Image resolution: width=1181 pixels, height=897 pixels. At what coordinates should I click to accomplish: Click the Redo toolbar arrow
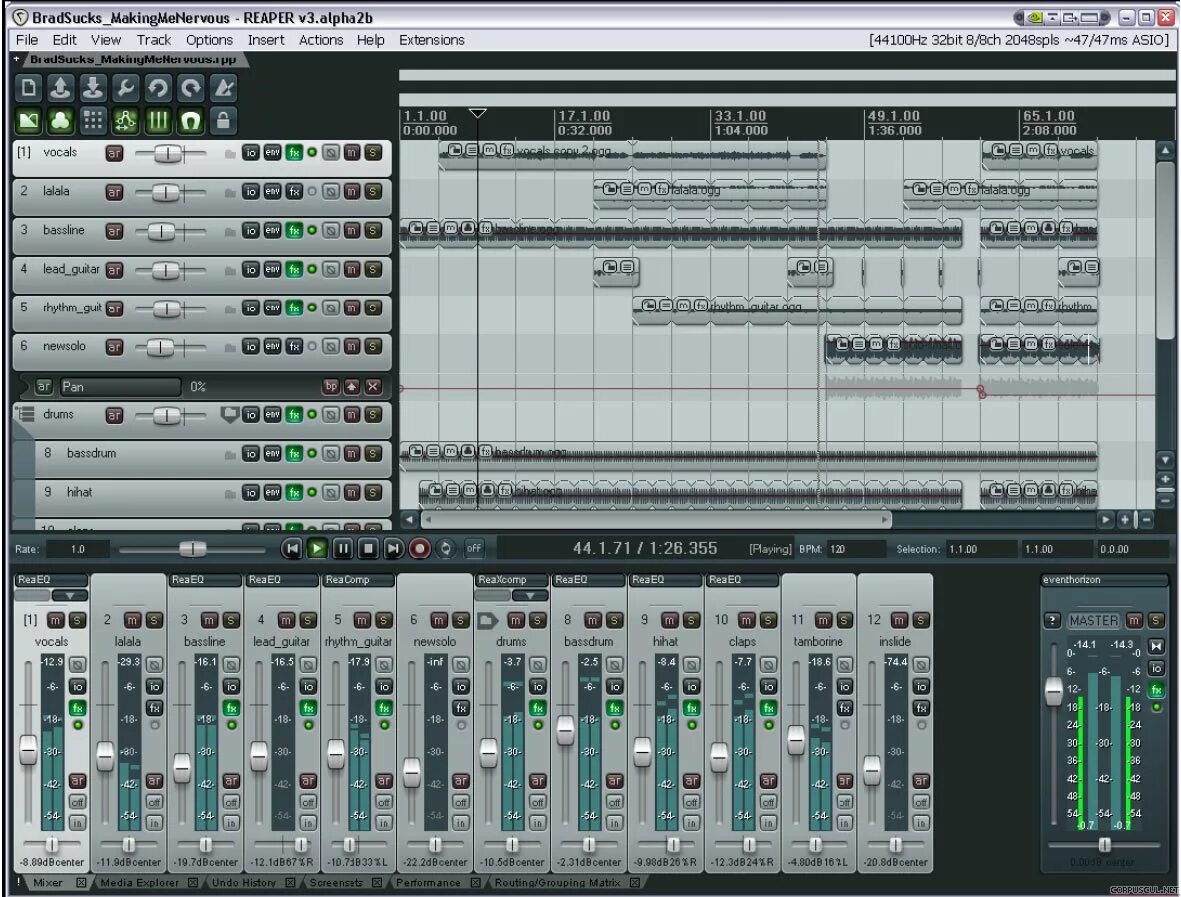pos(191,88)
